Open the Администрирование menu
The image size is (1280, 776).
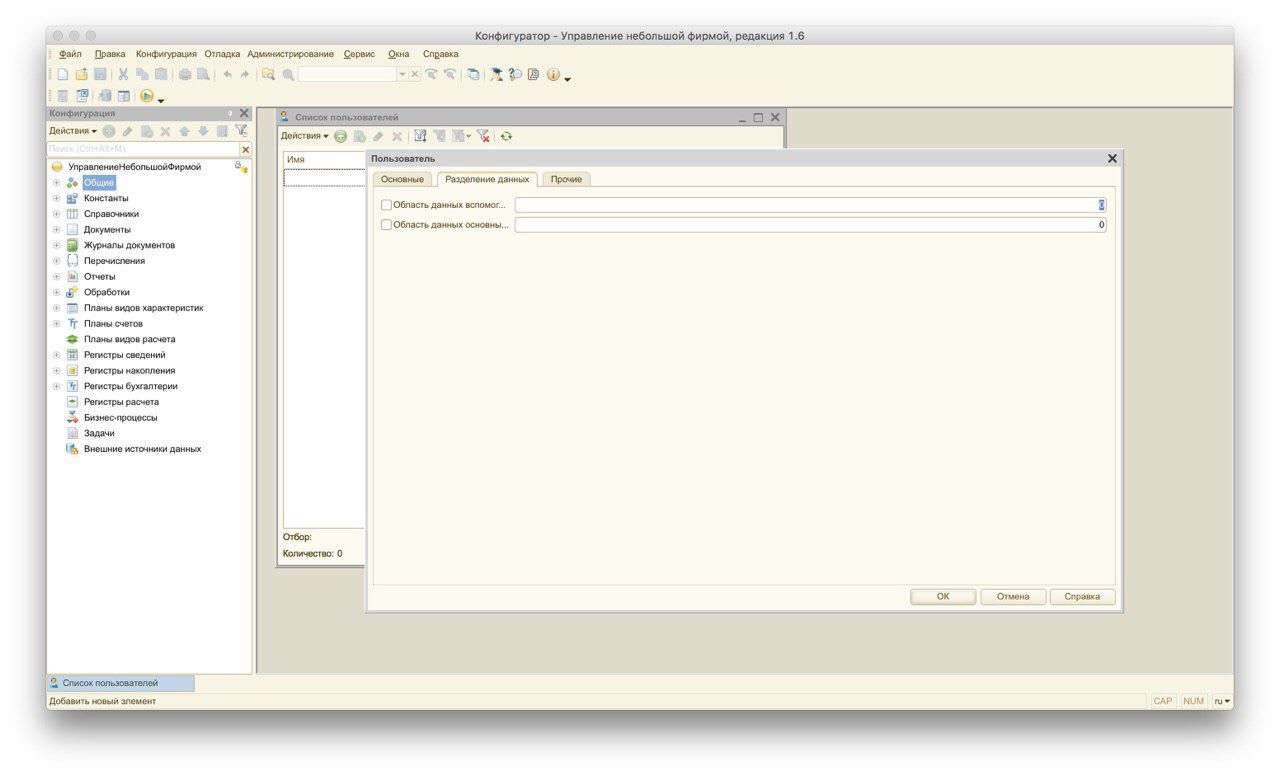pos(290,54)
